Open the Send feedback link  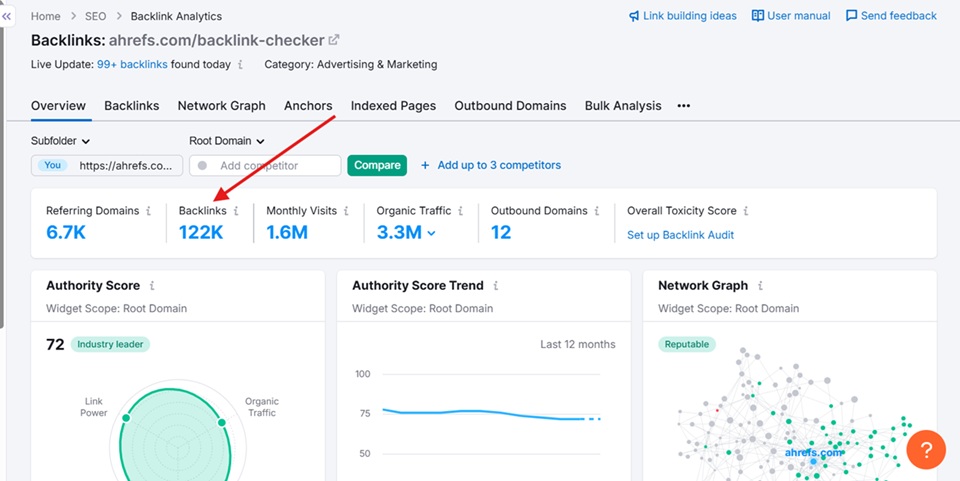(x=899, y=16)
